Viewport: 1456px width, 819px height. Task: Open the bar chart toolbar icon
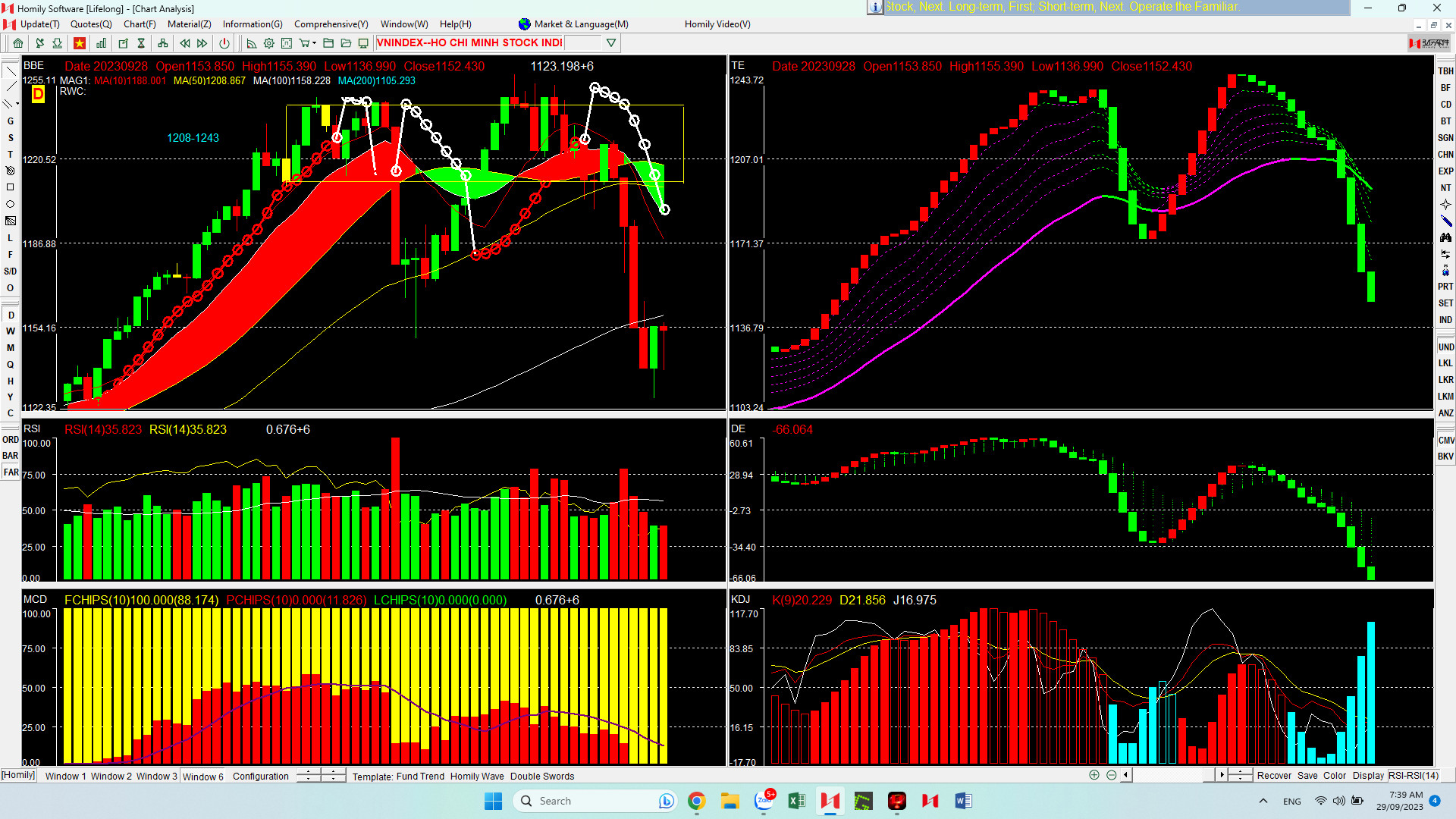point(101,43)
